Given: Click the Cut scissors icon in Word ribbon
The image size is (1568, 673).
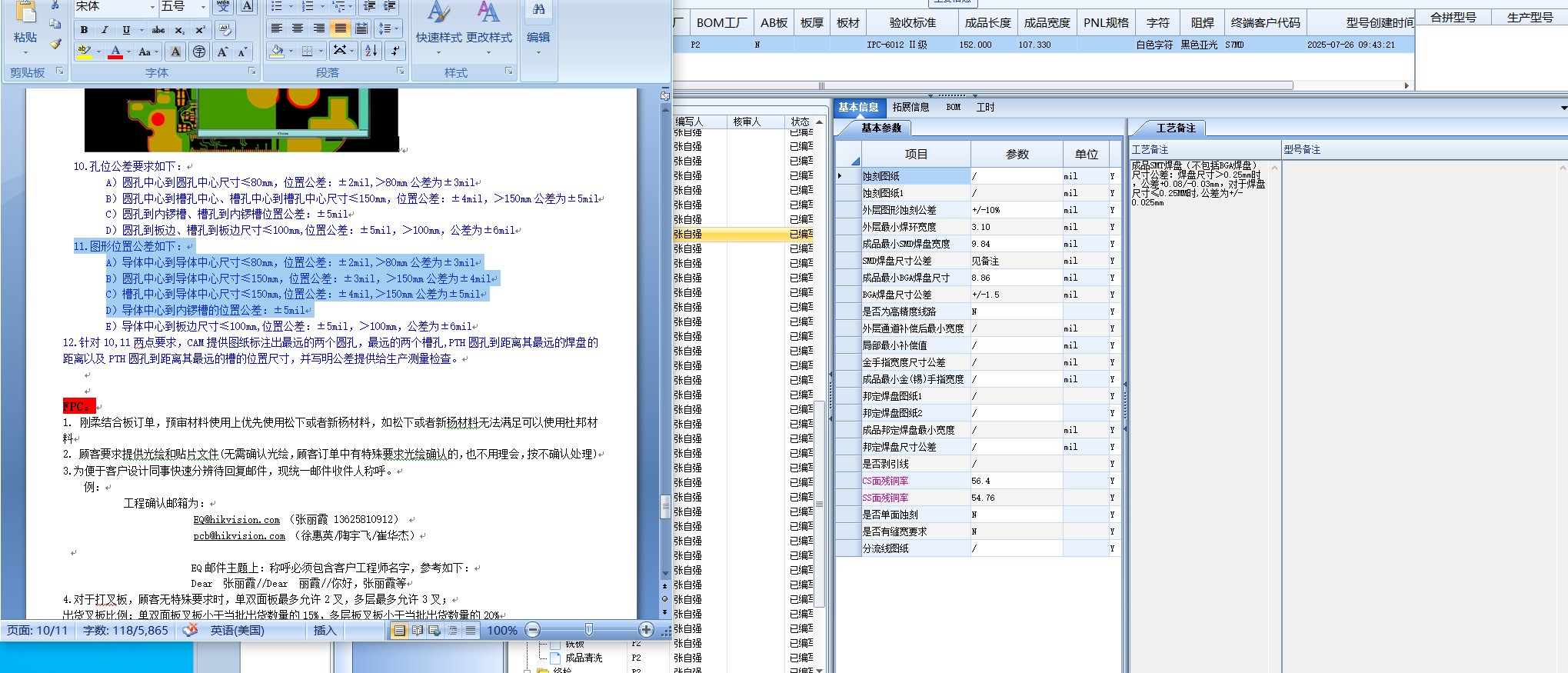Looking at the screenshot, I should 55,5.
